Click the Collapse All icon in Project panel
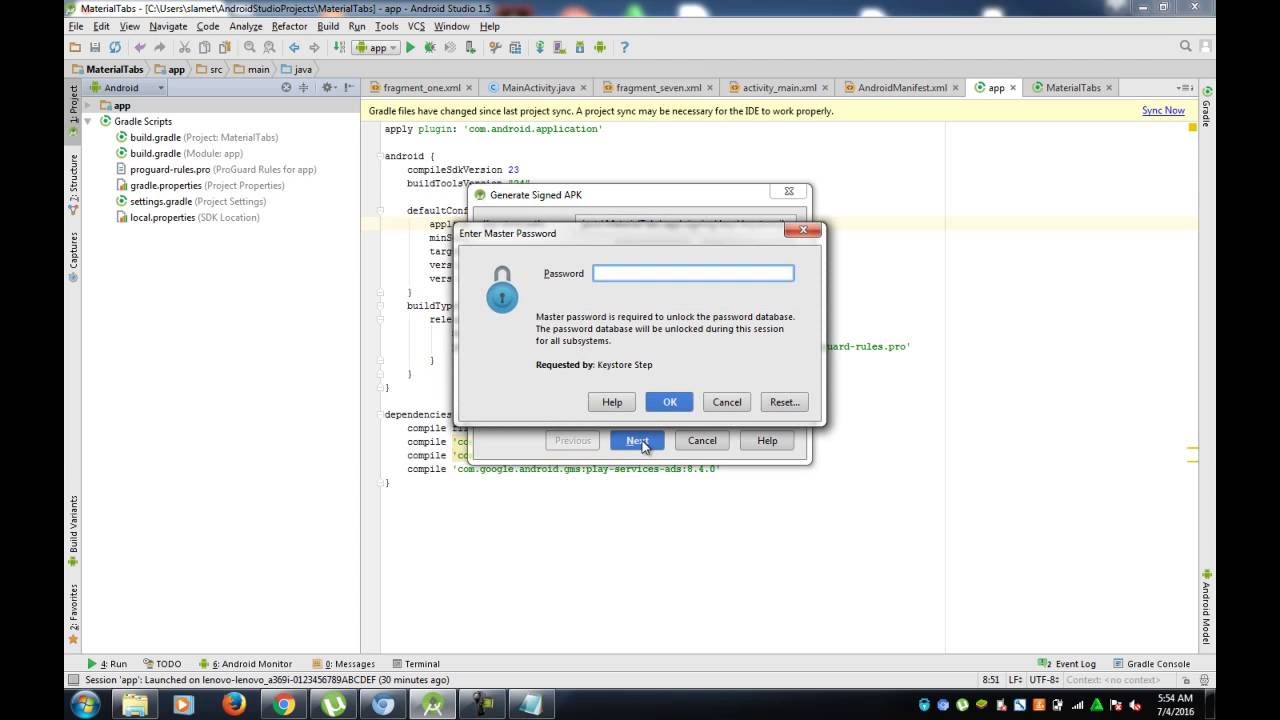 point(303,87)
